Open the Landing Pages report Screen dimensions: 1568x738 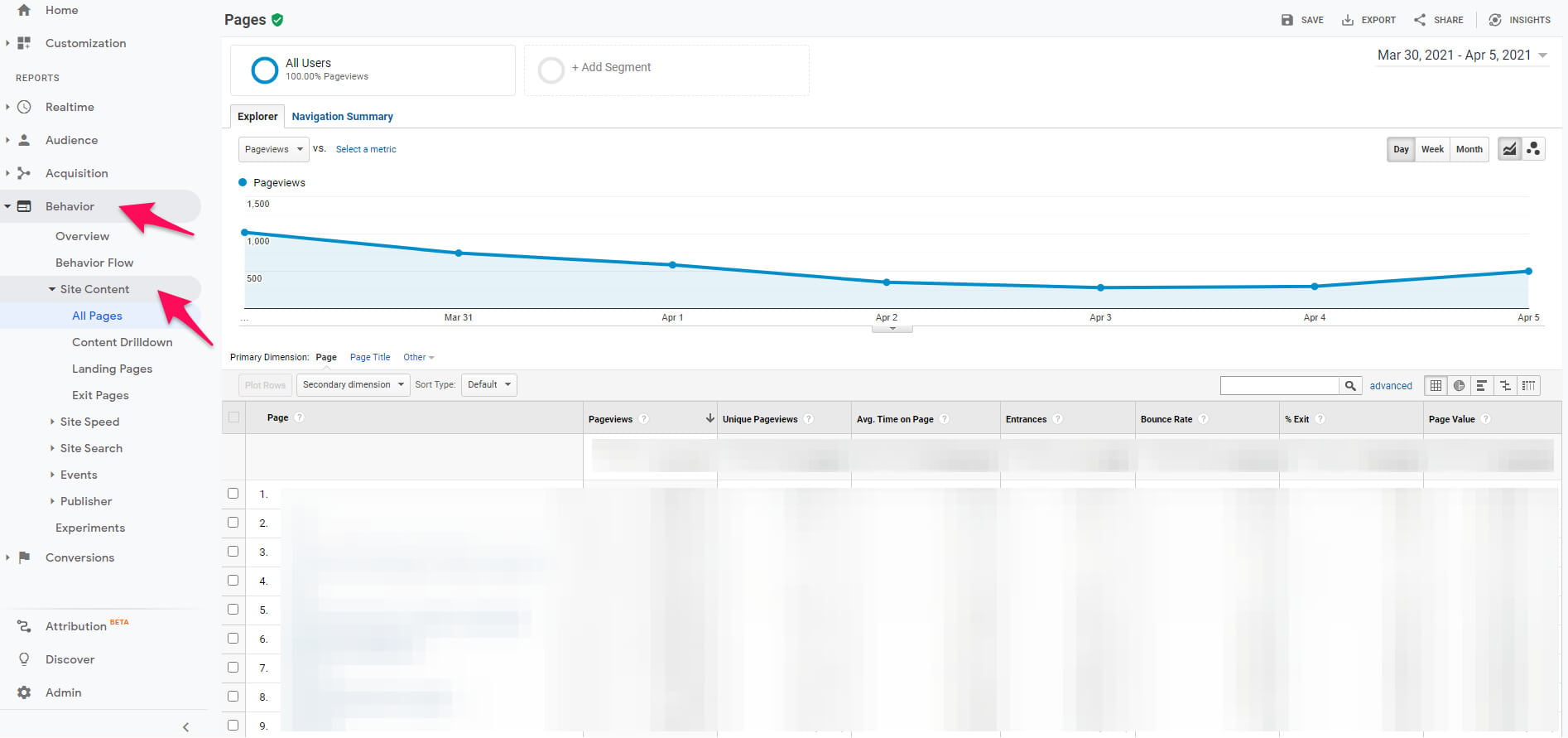point(112,369)
